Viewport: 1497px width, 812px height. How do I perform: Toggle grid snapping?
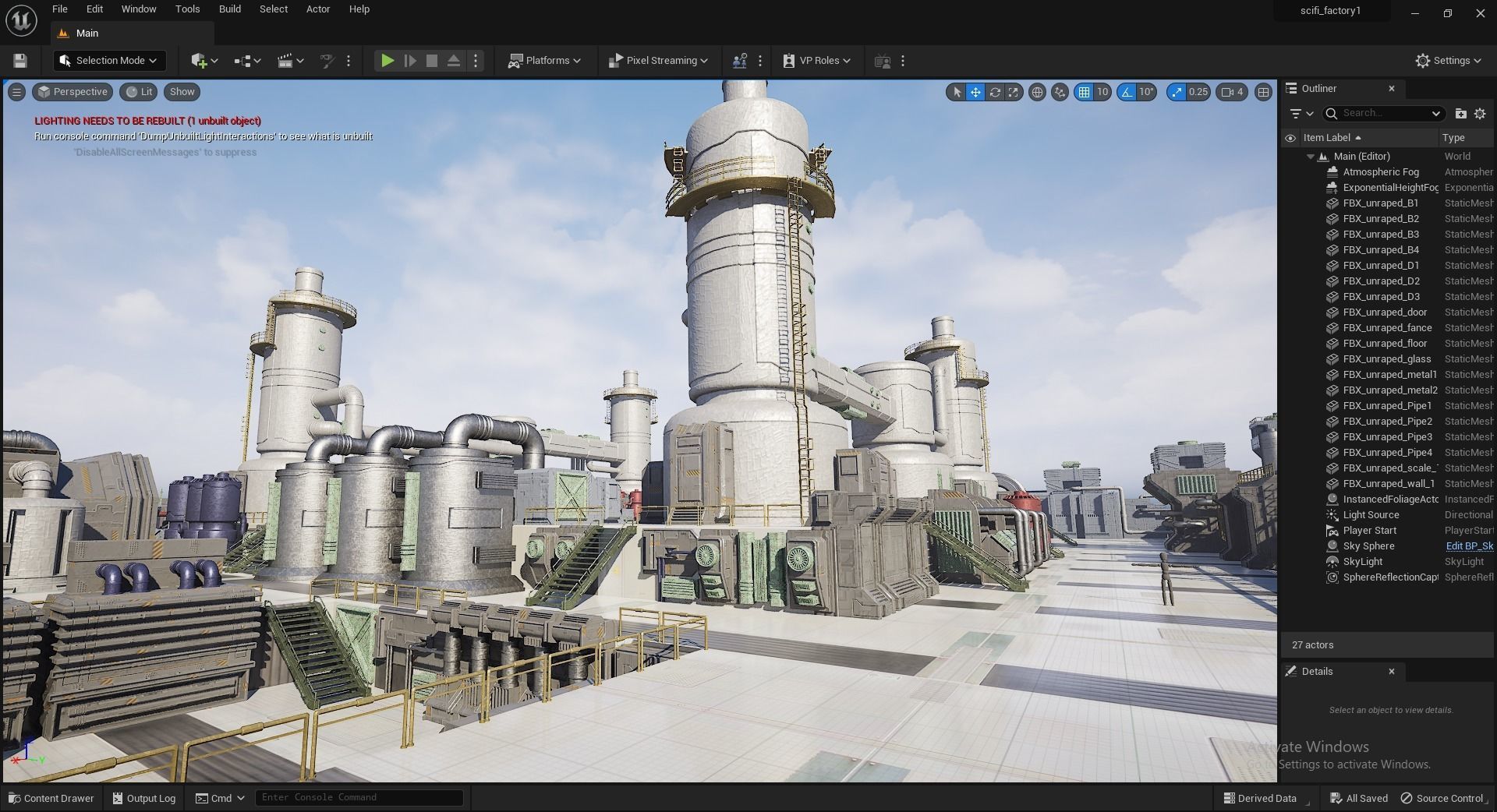(x=1084, y=92)
